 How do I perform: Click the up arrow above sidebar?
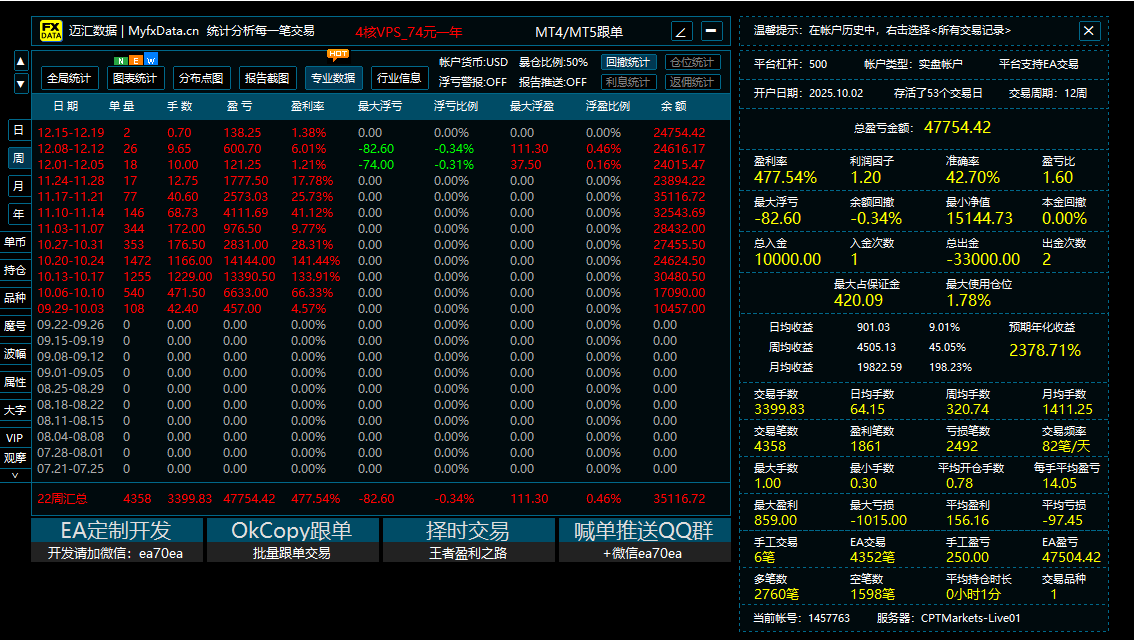point(20,60)
